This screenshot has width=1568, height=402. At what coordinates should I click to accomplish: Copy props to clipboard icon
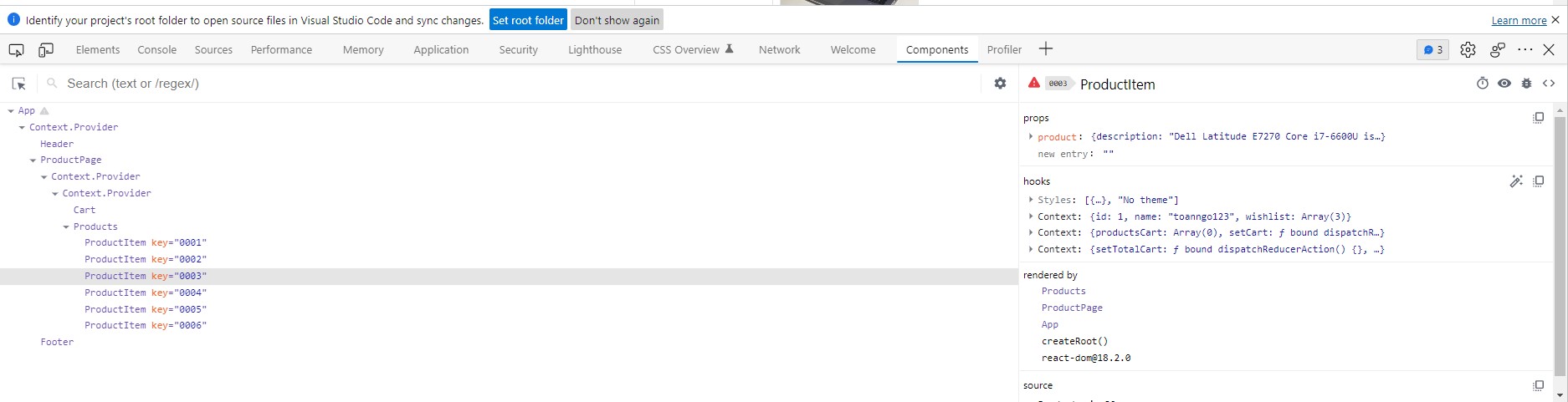coord(1538,118)
